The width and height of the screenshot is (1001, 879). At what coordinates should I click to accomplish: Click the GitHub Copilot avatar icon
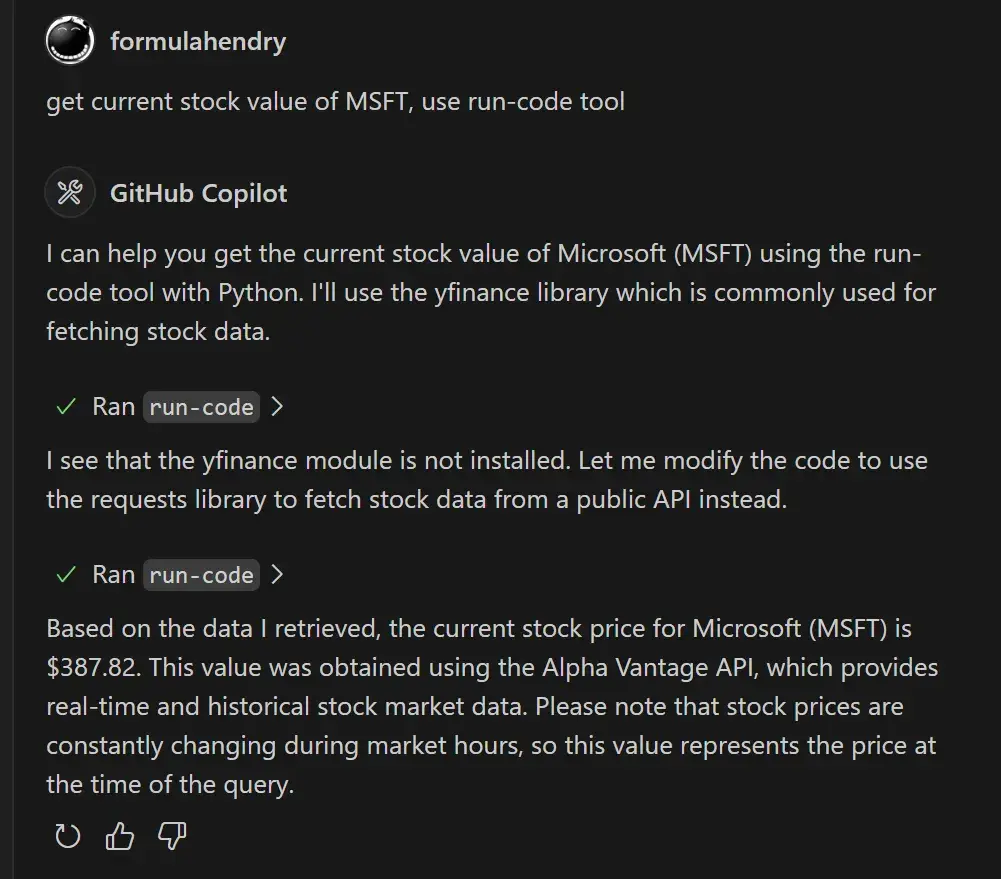pyautogui.click(x=69, y=192)
